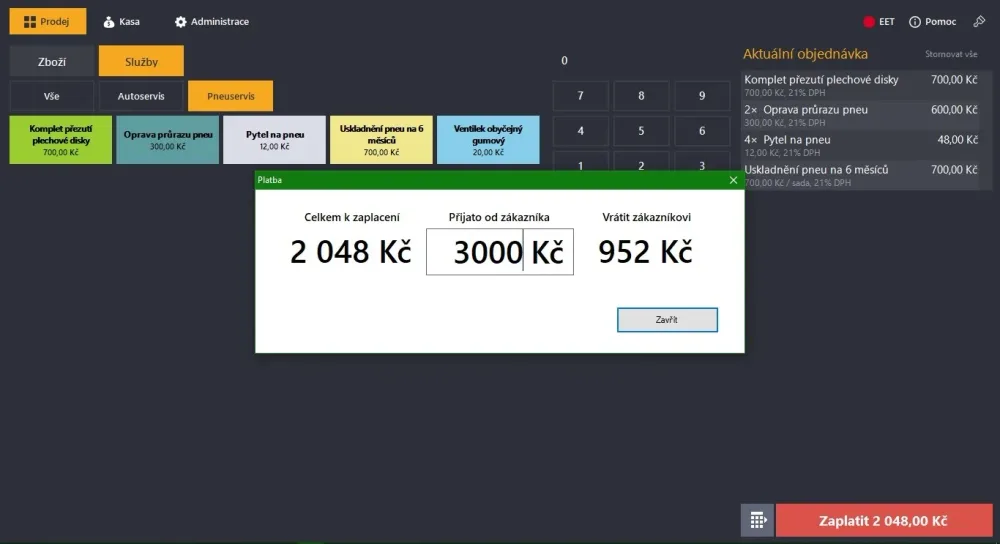
Task: Open the Prodej tab
Action: [48, 22]
